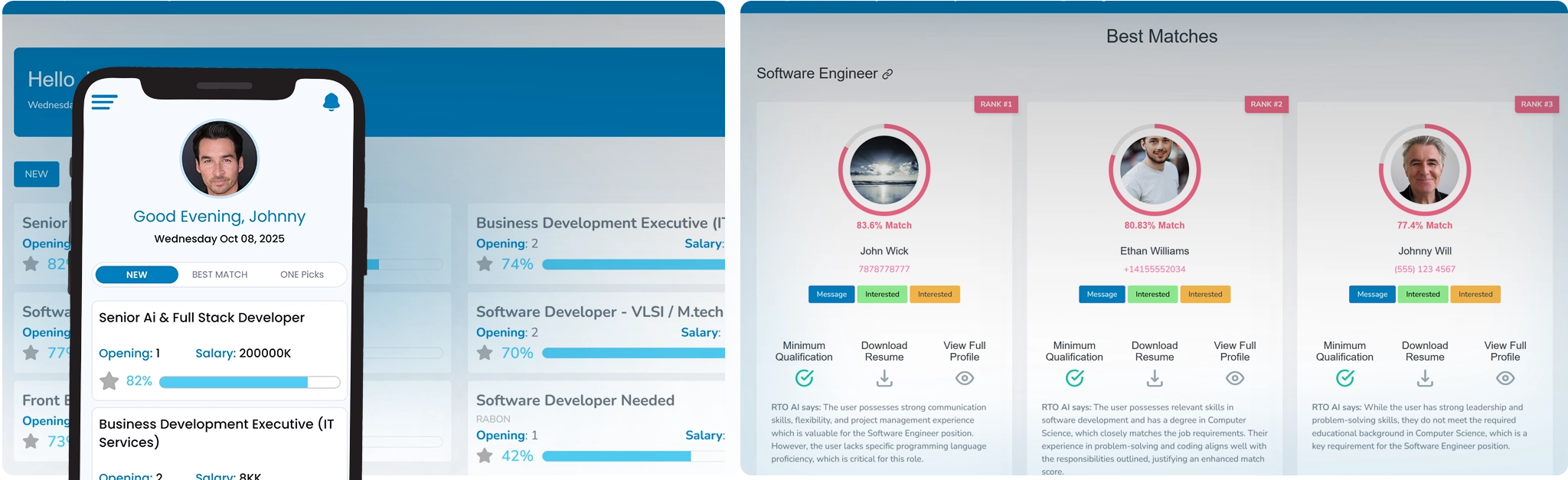Click star beside 74% Business Development match
This screenshot has height=480, width=1568.
coord(485,264)
